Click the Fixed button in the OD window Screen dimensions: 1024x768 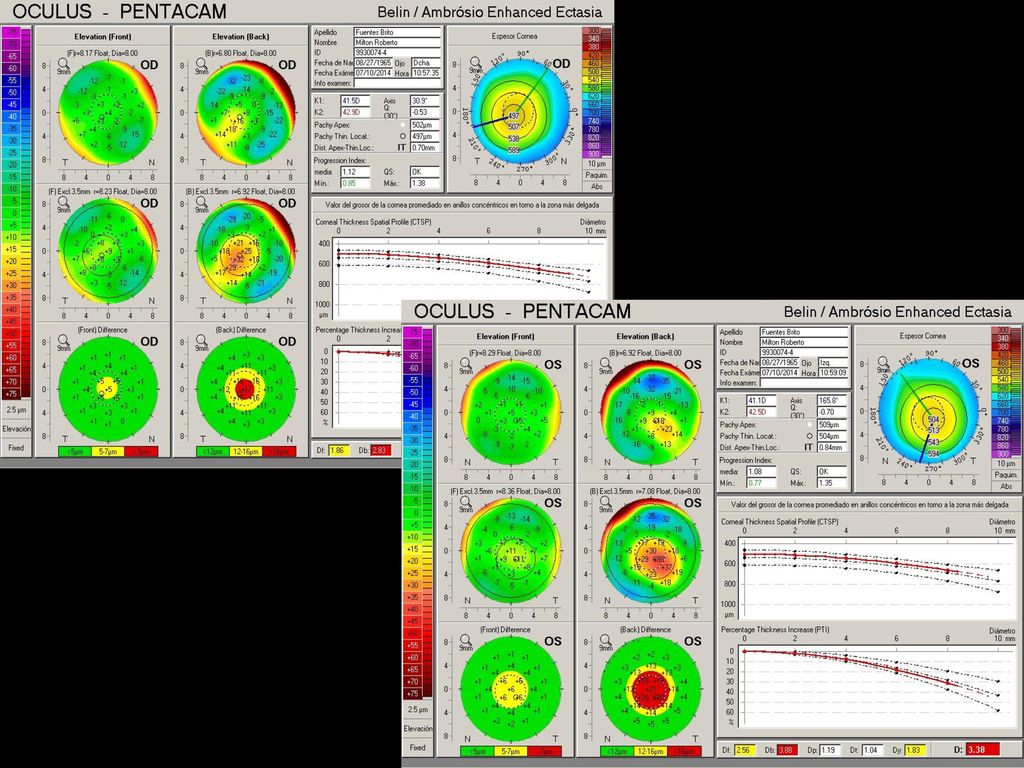click(16, 448)
